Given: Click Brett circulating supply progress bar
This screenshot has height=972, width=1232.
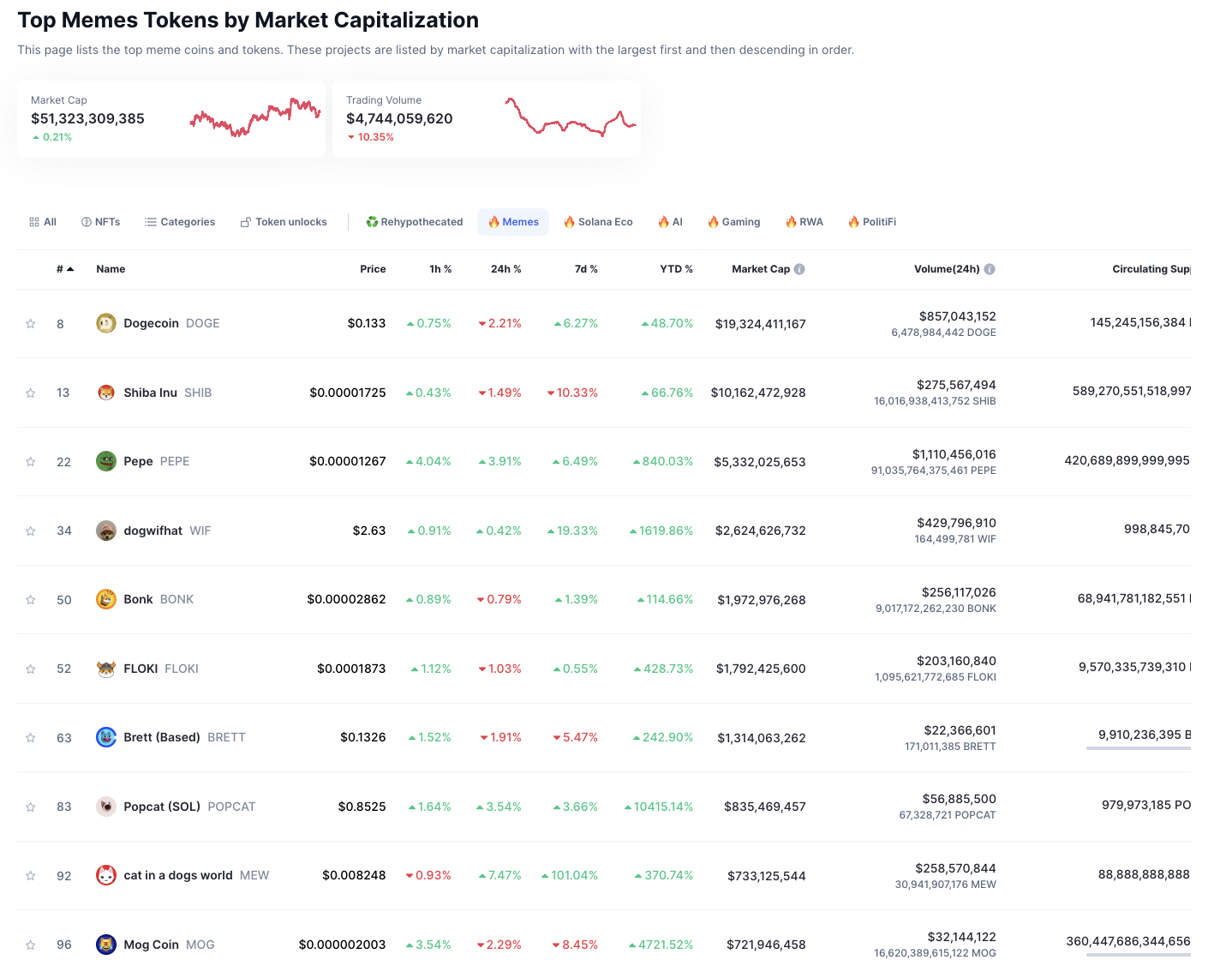Looking at the screenshot, I should 1138,748.
